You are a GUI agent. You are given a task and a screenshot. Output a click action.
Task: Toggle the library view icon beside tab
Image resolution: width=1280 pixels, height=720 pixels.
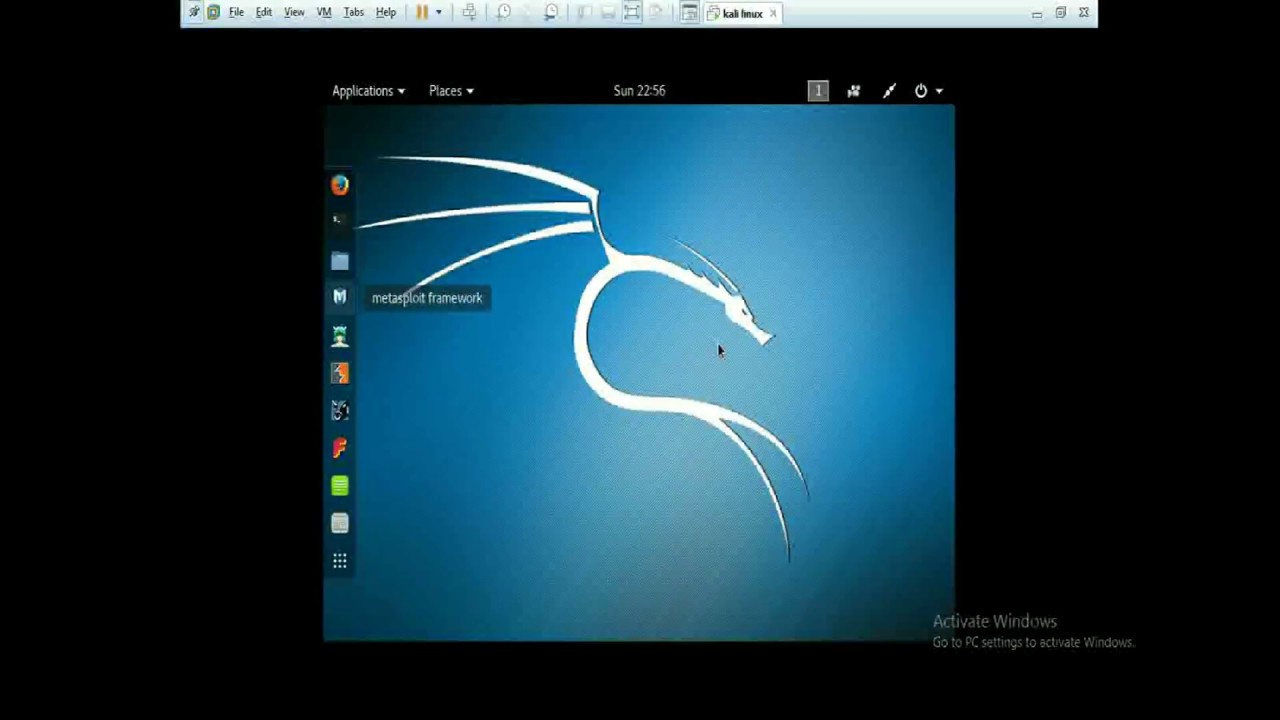click(x=689, y=13)
